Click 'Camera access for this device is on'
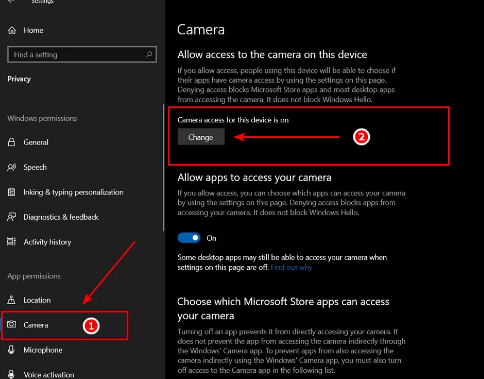 (x=233, y=120)
